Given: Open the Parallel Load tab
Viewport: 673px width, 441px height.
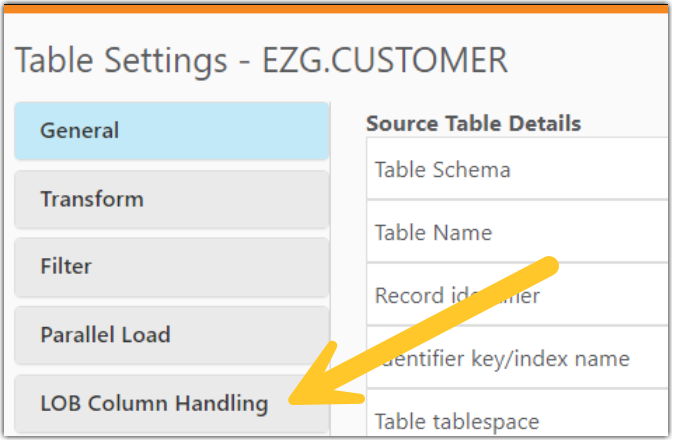Looking at the screenshot, I should tap(171, 335).
